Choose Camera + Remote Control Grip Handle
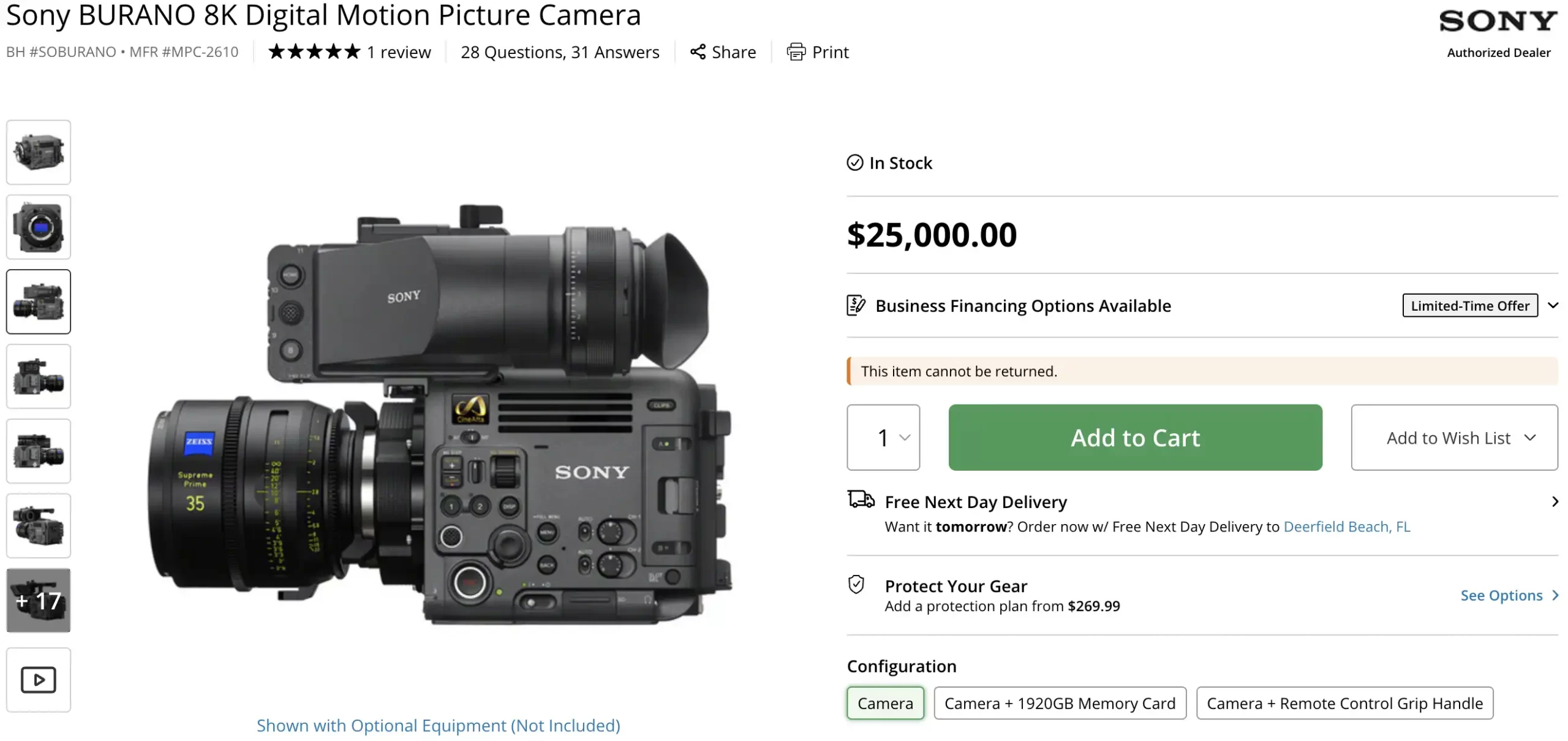This screenshot has width=1568, height=741. [x=1344, y=703]
